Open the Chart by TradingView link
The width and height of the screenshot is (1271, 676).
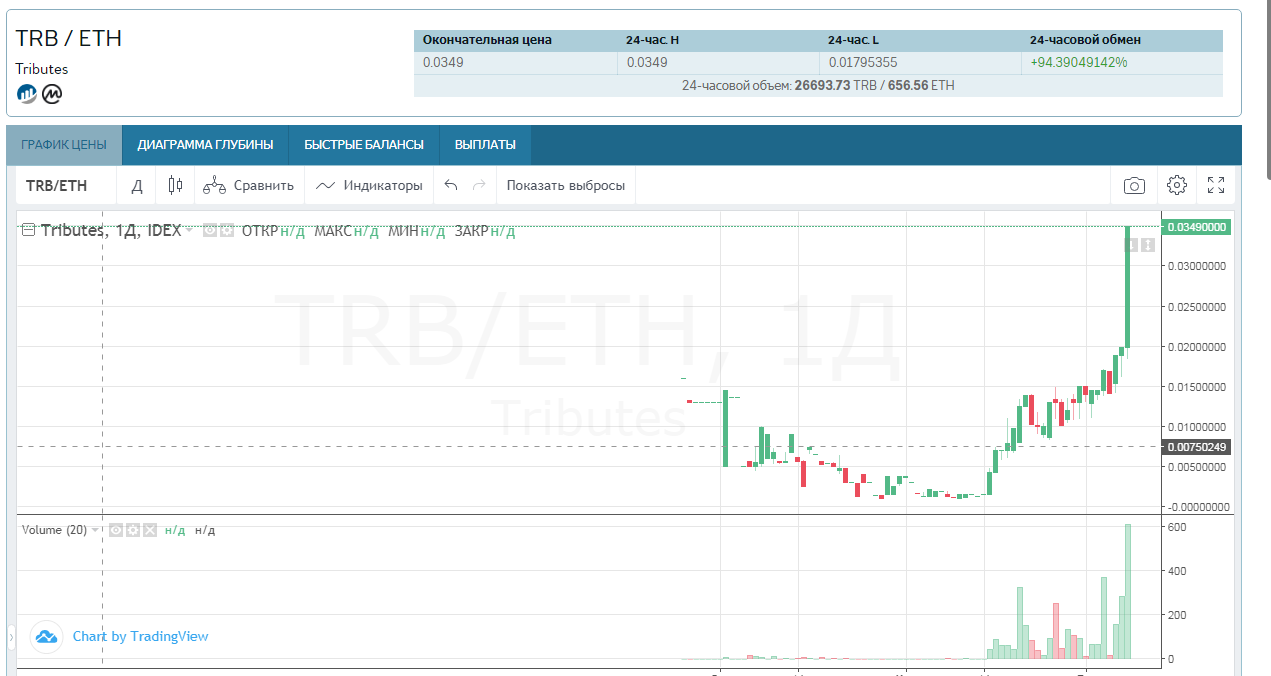[x=140, y=636]
